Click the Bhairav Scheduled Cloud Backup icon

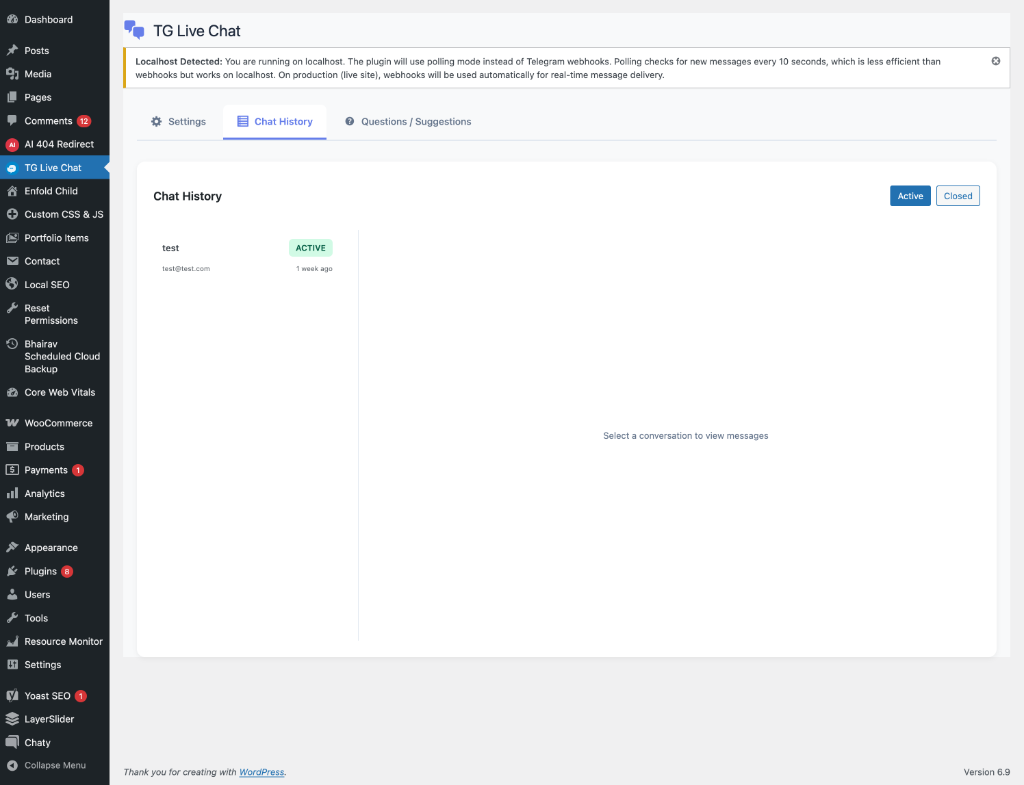[12, 344]
